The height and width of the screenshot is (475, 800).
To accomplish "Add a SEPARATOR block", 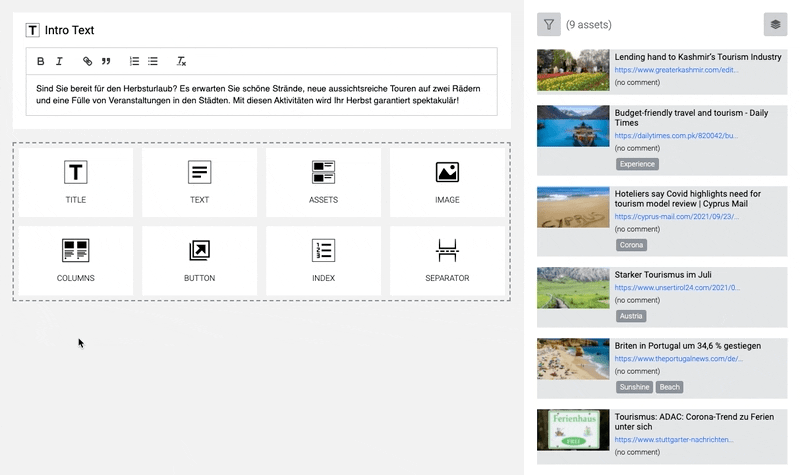I will (x=447, y=260).
